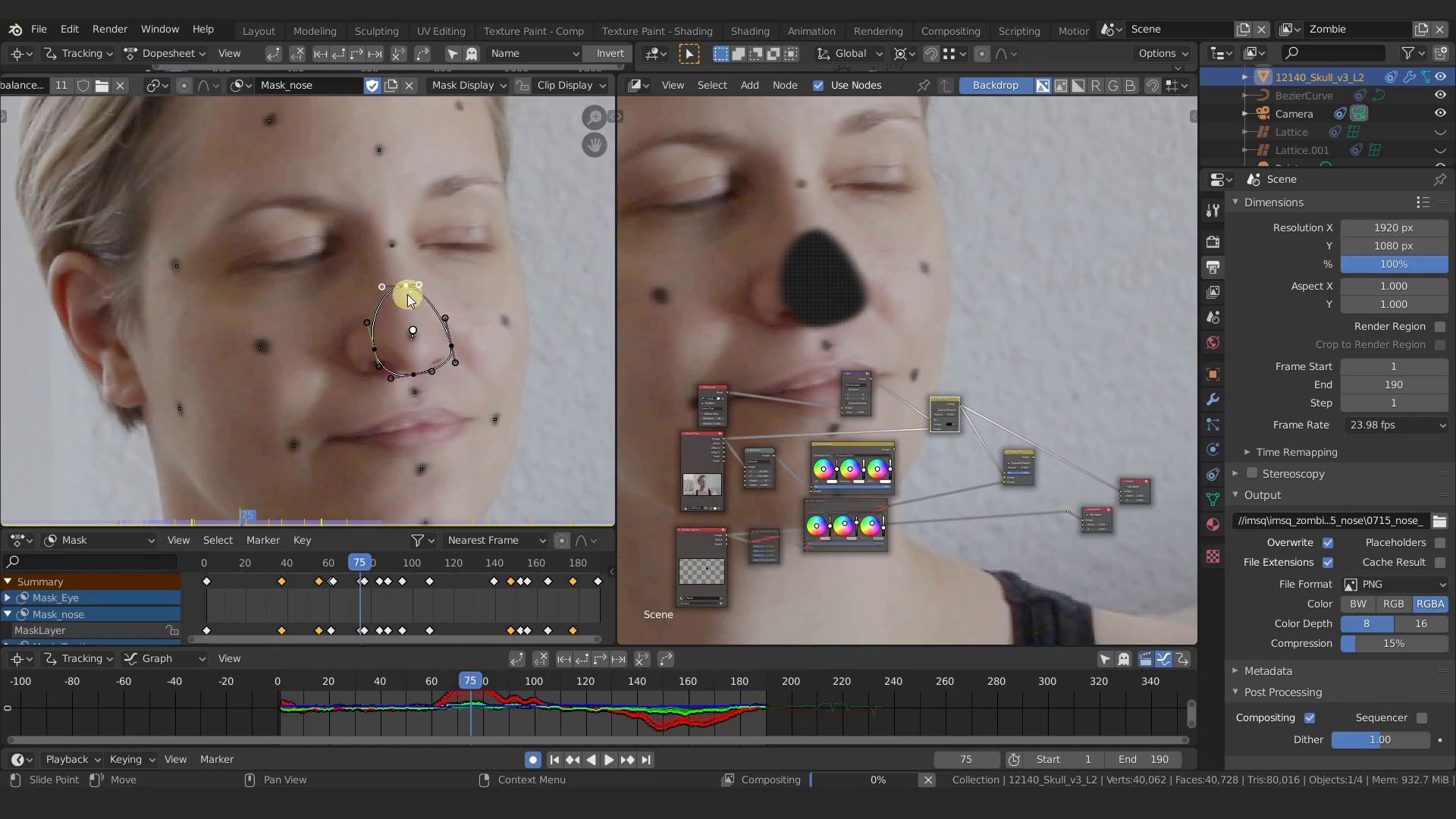The width and height of the screenshot is (1456, 819).
Task: Adjust the Compression 15% slider
Action: pos(1395,644)
